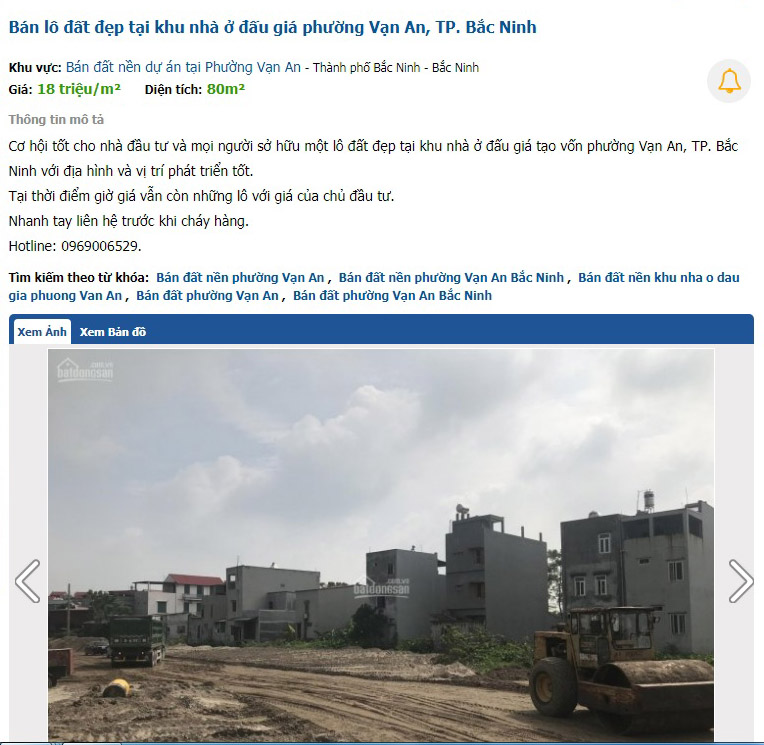The image size is (764, 745).
Task: Click the Thành phố Bắc Ninh location text
Action: [x=366, y=67]
